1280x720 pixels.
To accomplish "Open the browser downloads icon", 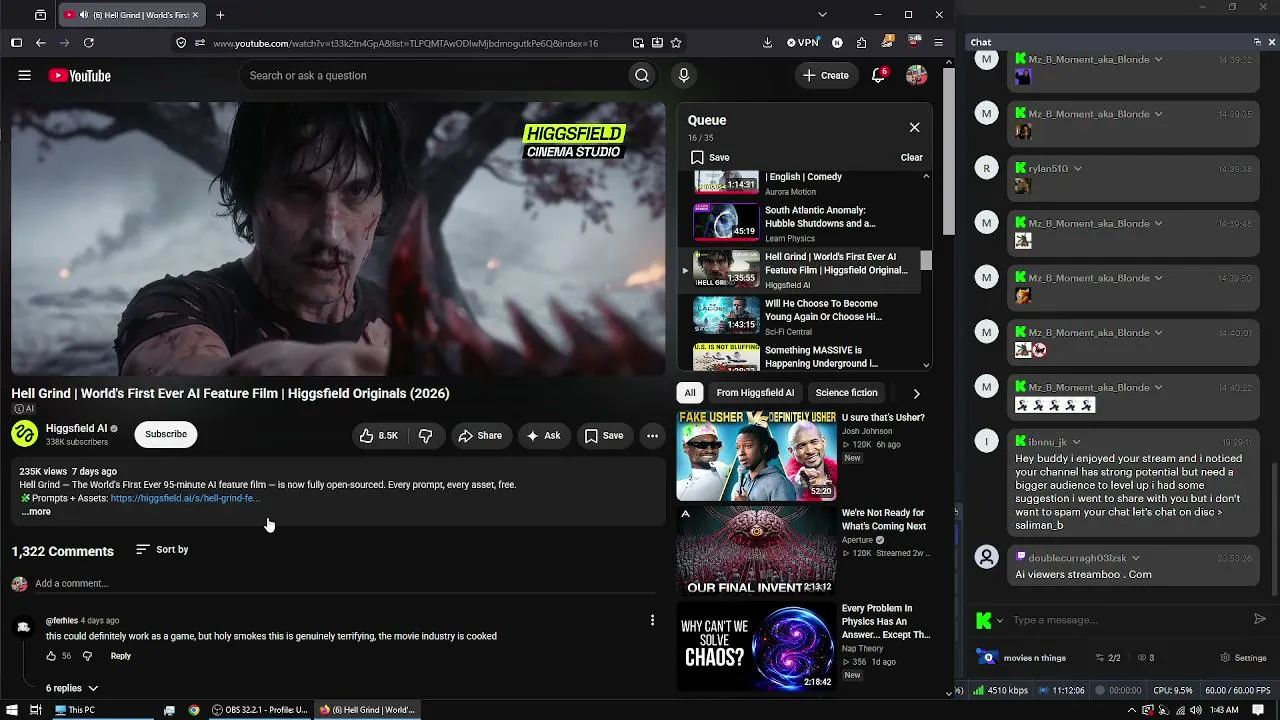I will [767, 43].
